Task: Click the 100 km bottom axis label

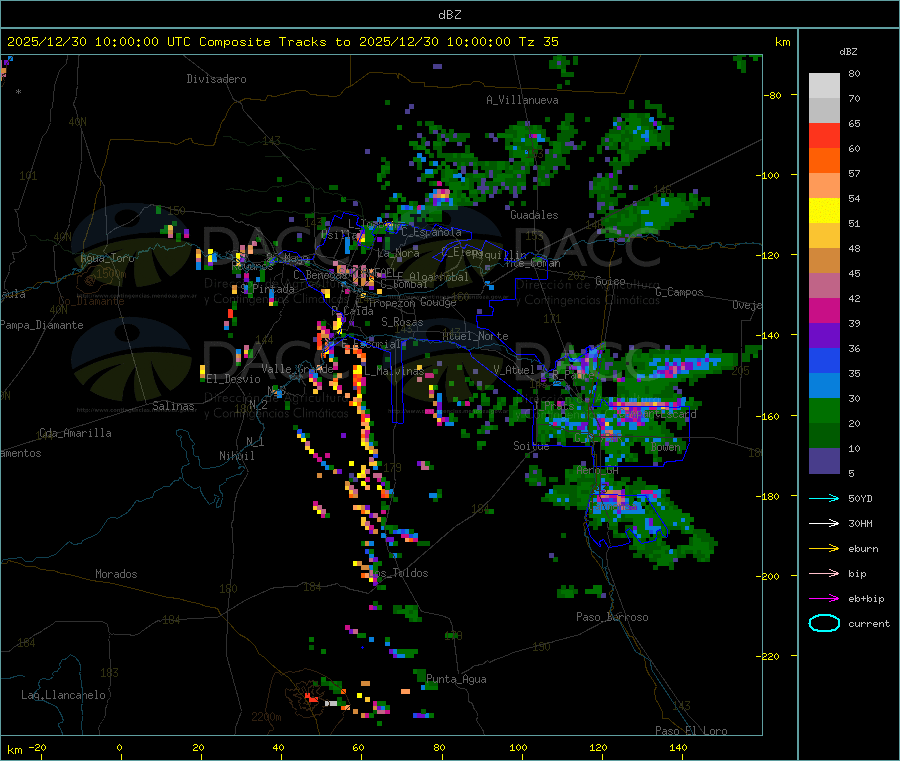Action: click(x=518, y=747)
